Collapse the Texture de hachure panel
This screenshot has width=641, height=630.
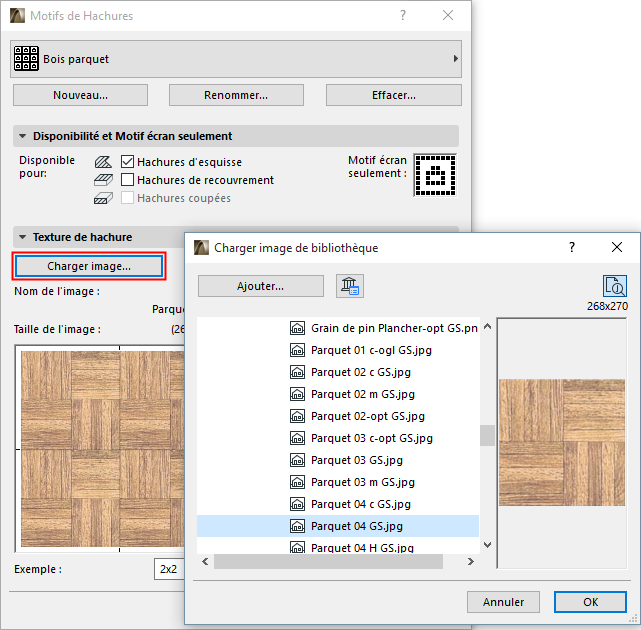22,237
